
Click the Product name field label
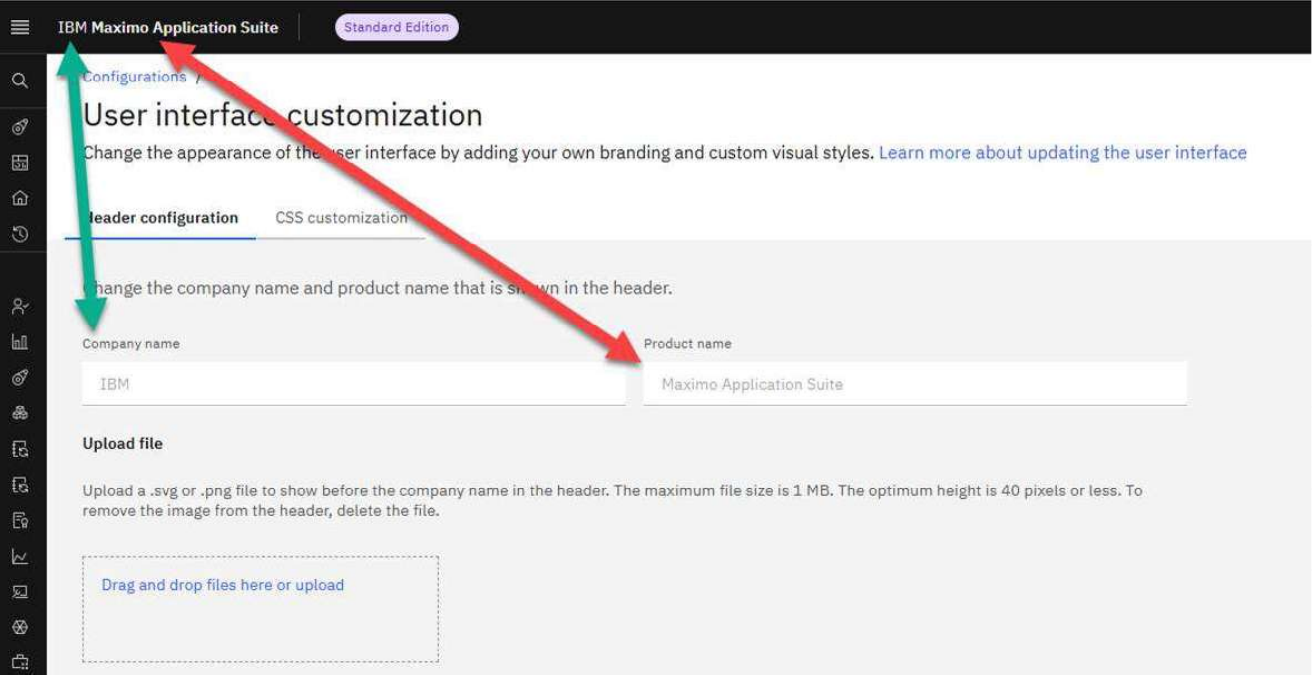coord(687,344)
